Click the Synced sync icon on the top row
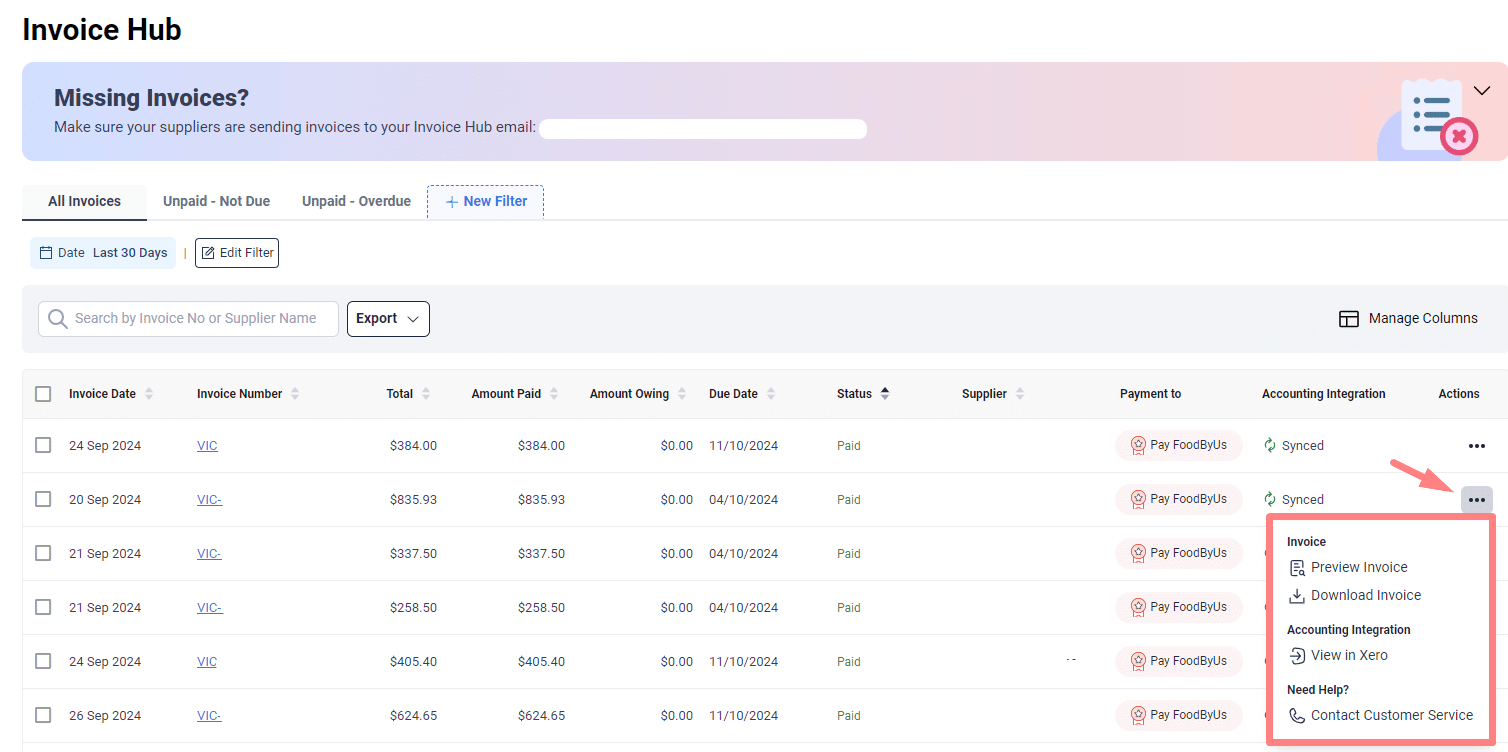1508x752 pixels. (x=1270, y=445)
